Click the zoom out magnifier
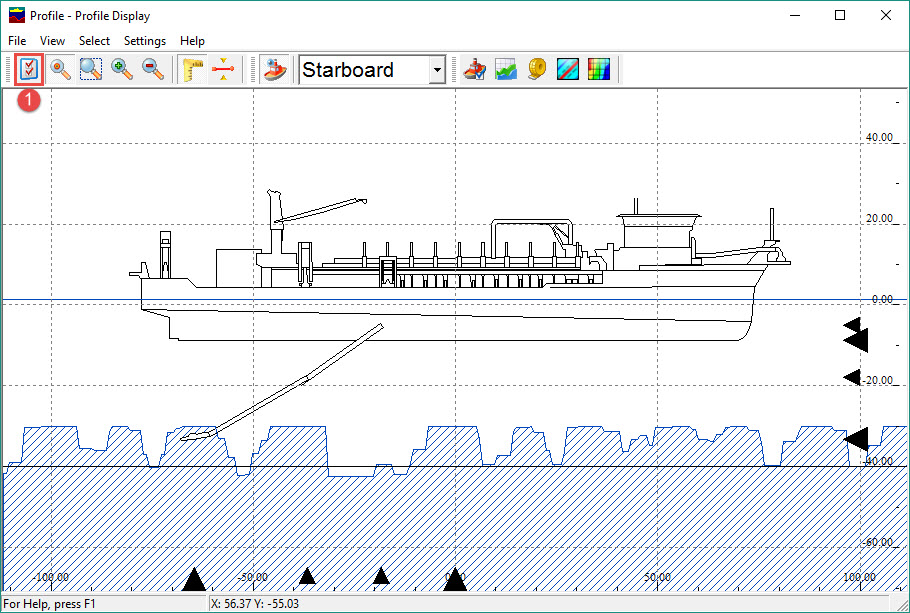The width and height of the screenshot is (910, 613). click(x=153, y=70)
